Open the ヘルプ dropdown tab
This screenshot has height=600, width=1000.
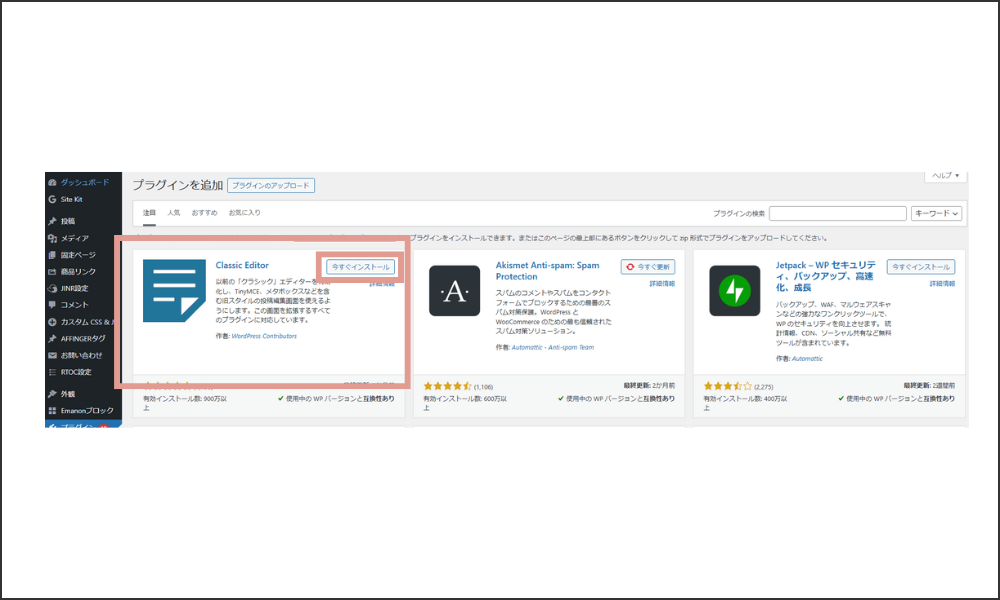point(946,175)
